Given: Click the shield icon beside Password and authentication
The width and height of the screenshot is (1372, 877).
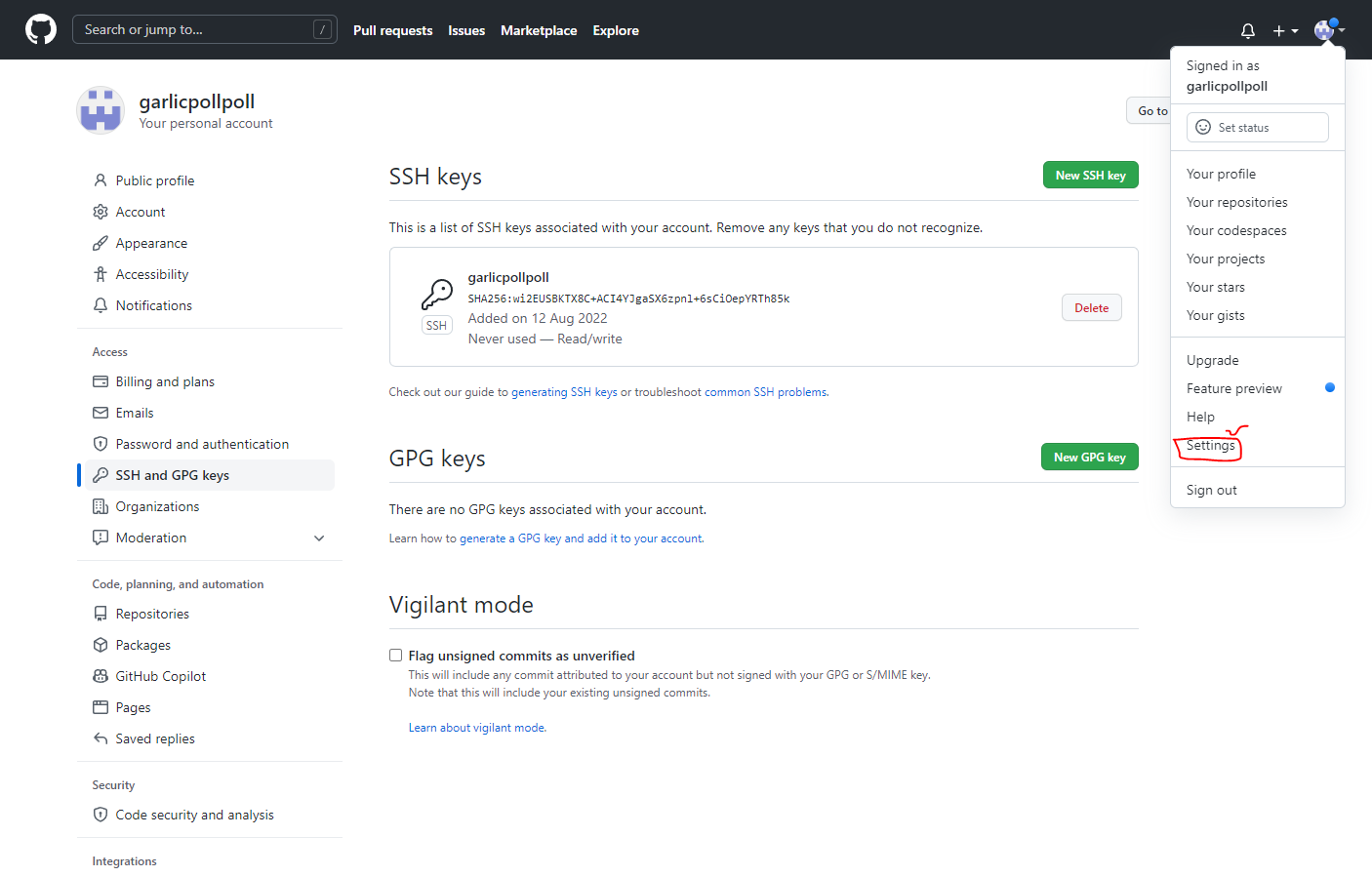Looking at the screenshot, I should [101, 444].
